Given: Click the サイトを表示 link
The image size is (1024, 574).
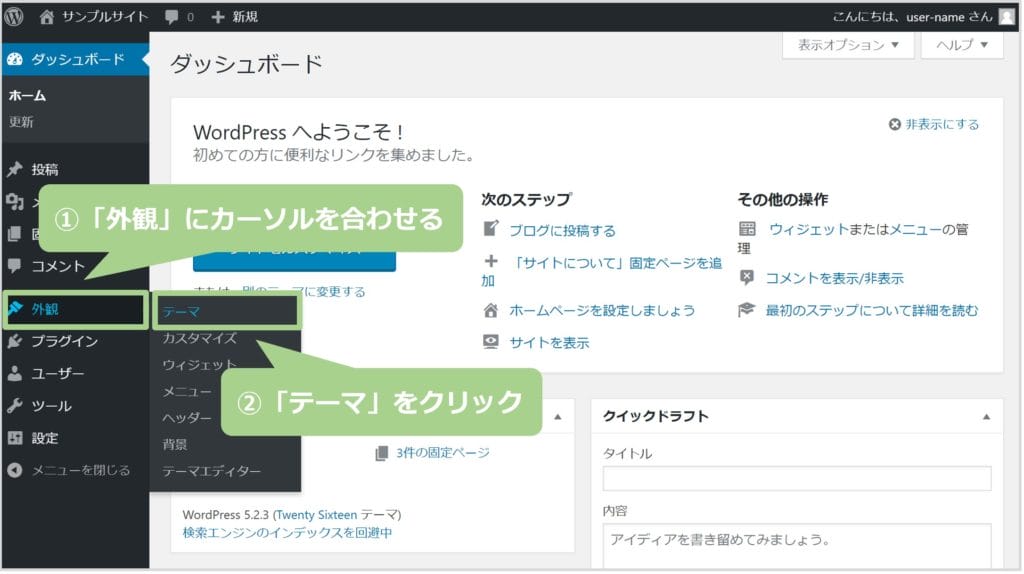Looking at the screenshot, I should 549,342.
